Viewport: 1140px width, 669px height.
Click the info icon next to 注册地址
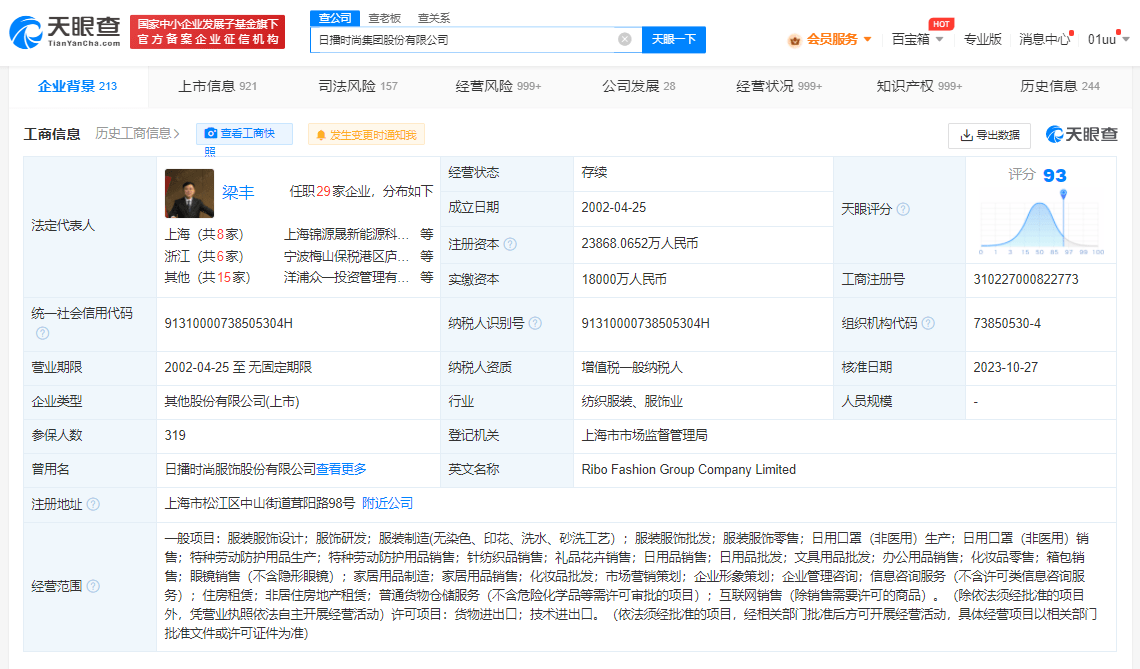(x=93, y=504)
